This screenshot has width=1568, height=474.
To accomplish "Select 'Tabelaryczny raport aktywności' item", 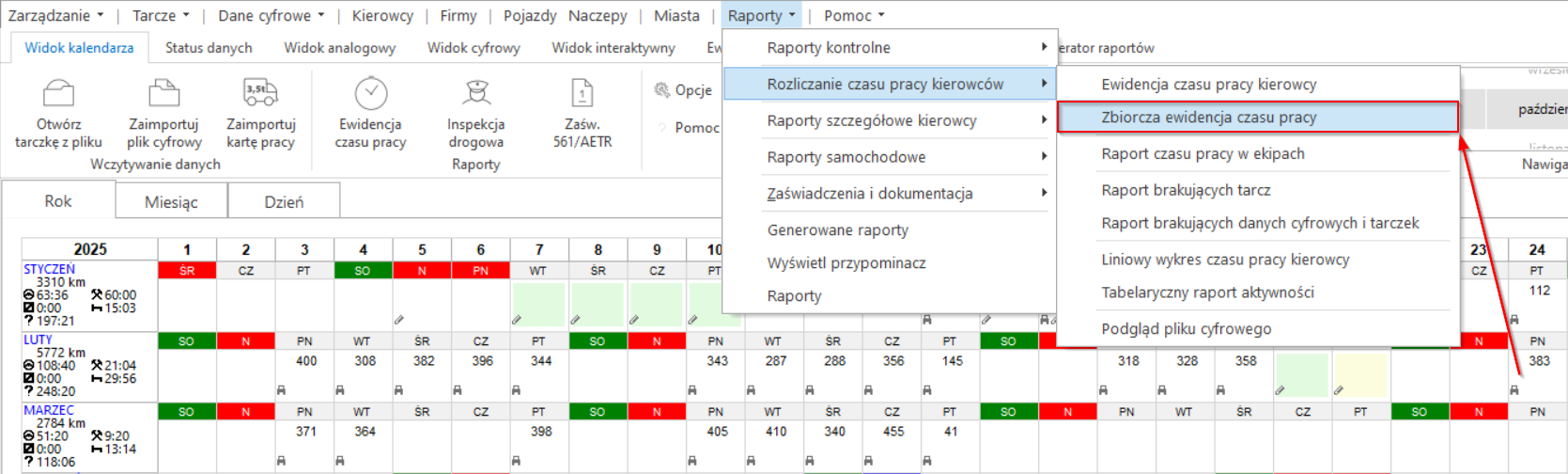I will (x=1258, y=292).
